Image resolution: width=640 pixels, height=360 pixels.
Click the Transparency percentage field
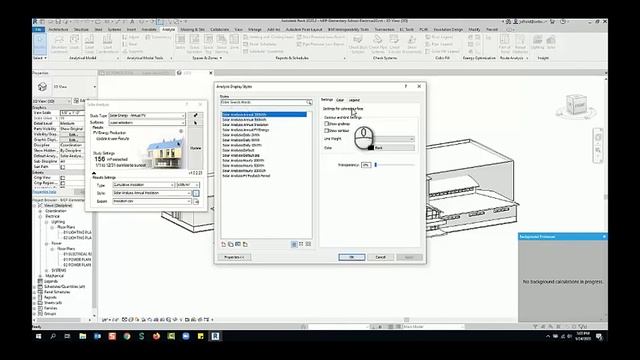[x=366, y=165]
